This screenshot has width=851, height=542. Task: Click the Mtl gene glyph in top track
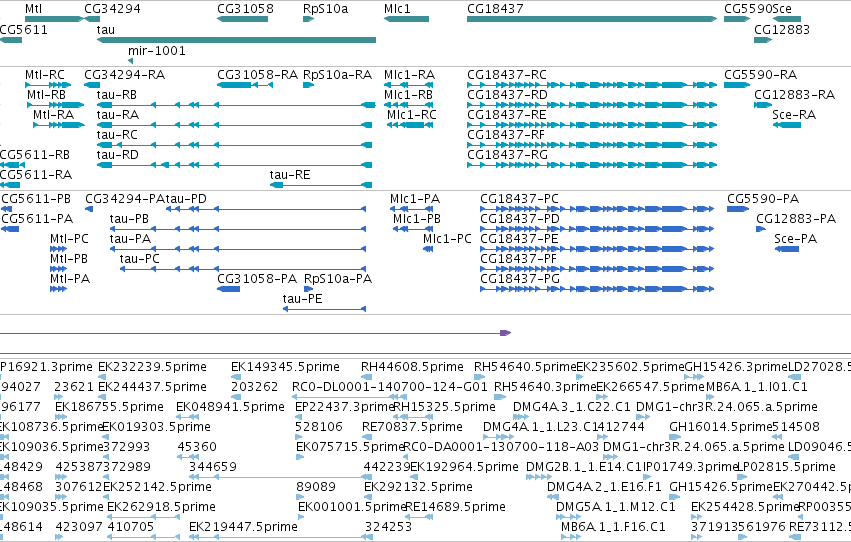54,19
